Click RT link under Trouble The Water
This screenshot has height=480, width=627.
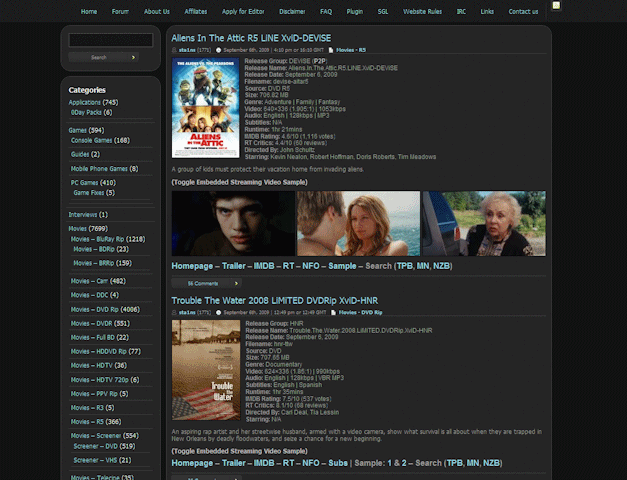[288, 463]
